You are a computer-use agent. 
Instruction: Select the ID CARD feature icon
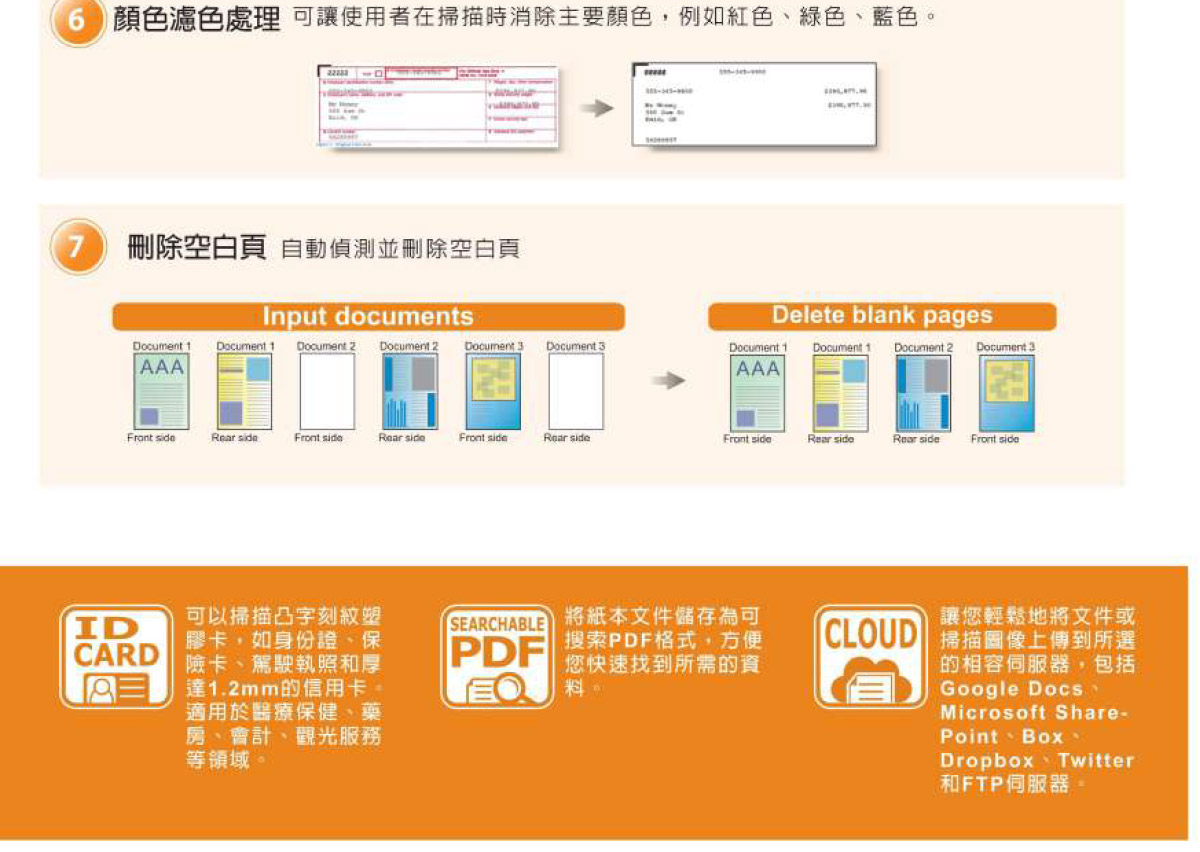(x=119, y=655)
